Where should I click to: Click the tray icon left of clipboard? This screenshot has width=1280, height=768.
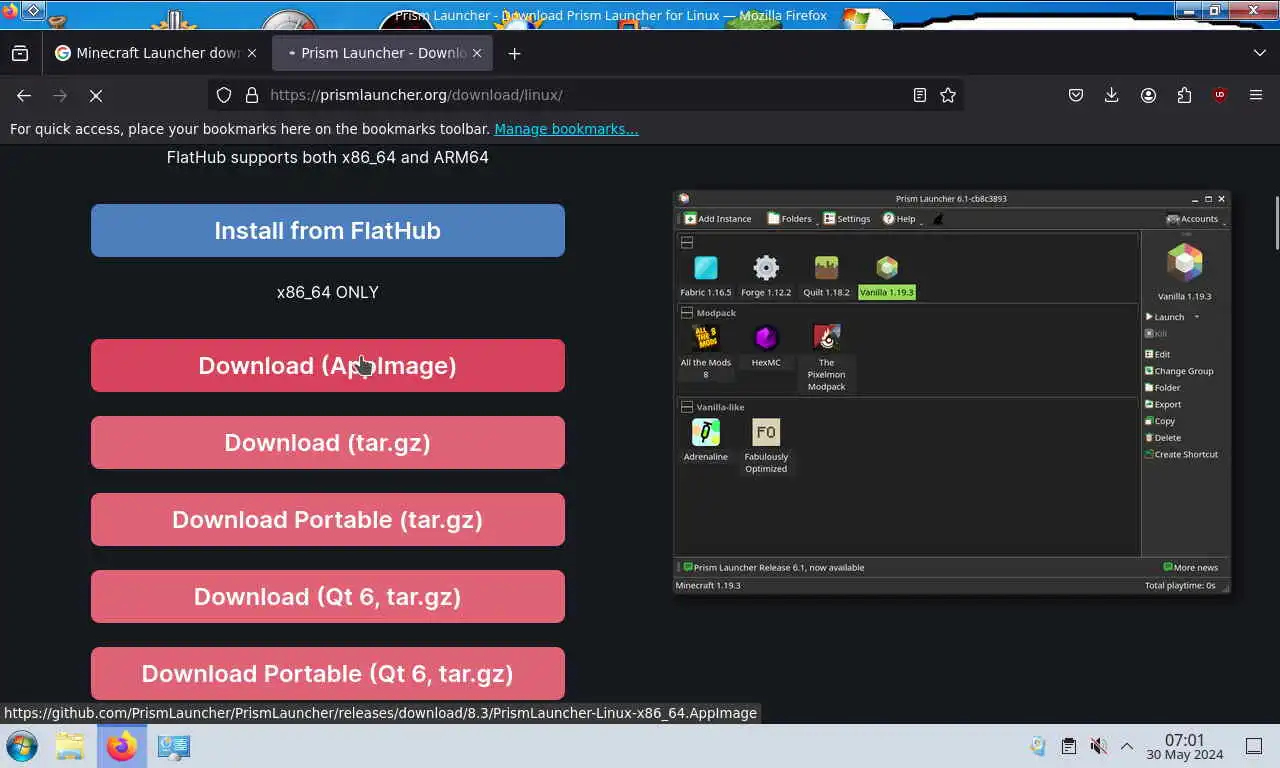[x=1038, y=746]
